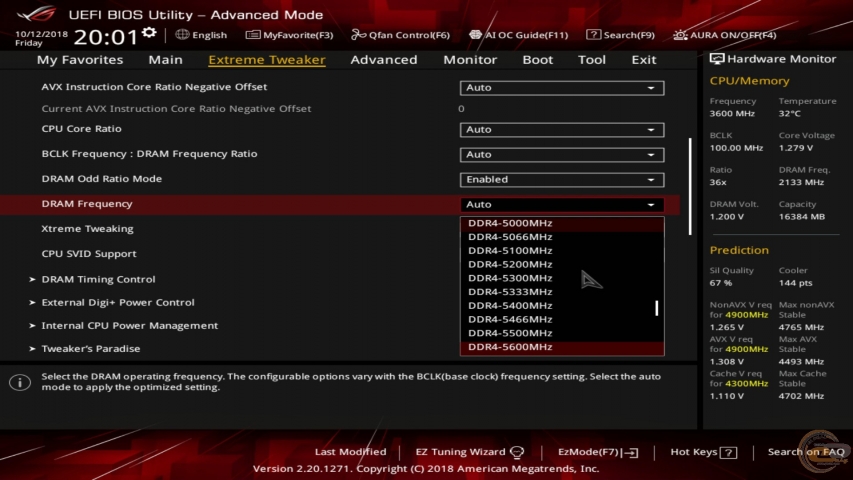Image resolution: width=853 pixels, height=480 pixels.
Task: Click the DRAM Frequency label
Action: click(87, 204)
